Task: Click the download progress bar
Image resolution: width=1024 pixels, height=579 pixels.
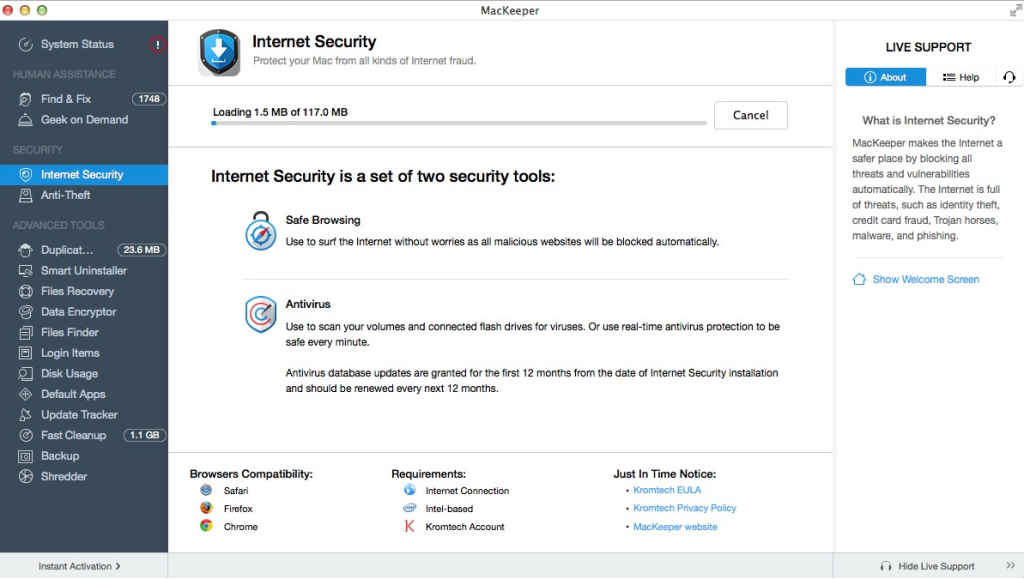Action: (x=458, y=123)
